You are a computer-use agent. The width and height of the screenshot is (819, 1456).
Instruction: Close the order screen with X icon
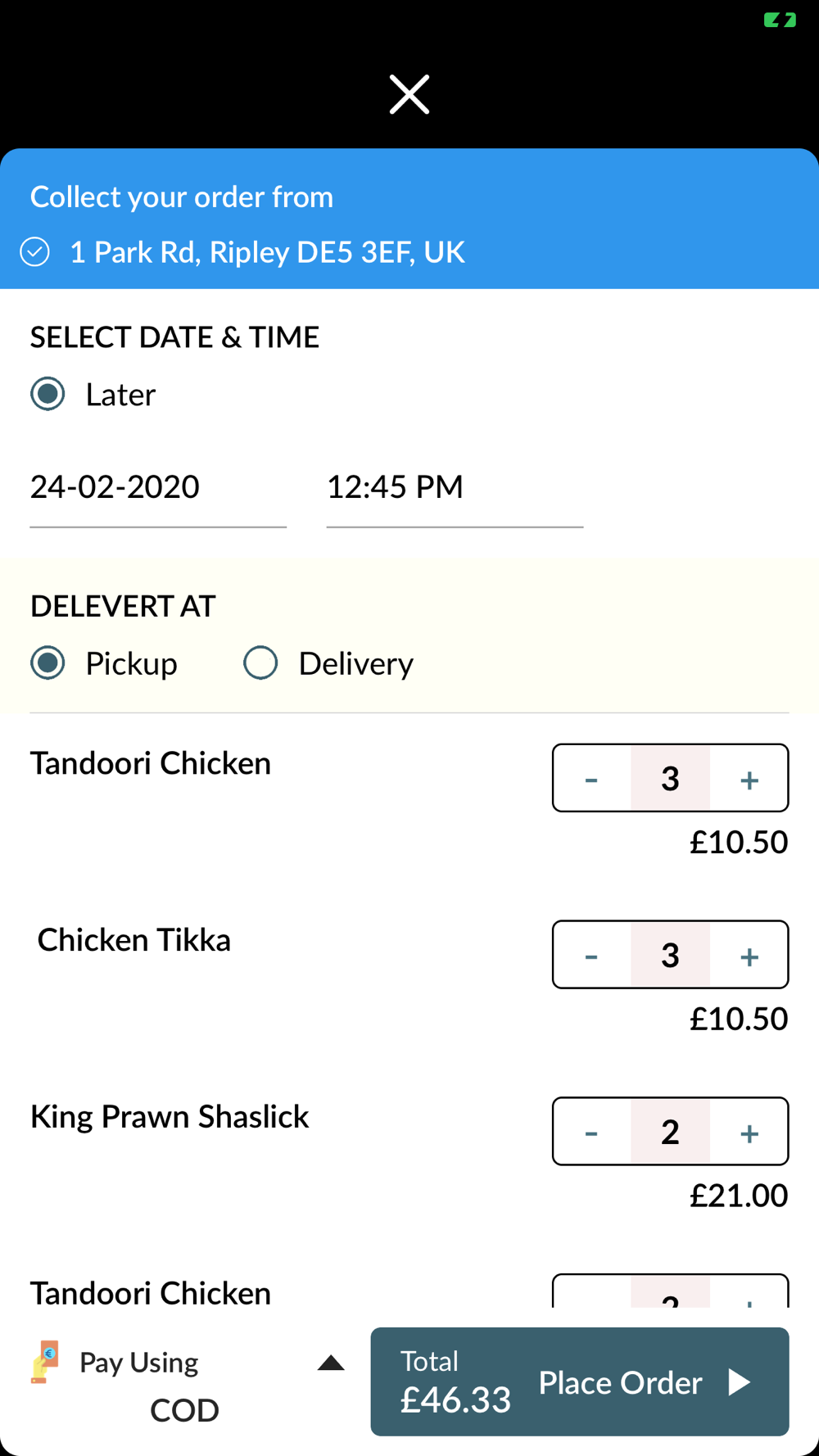(409, 94)
